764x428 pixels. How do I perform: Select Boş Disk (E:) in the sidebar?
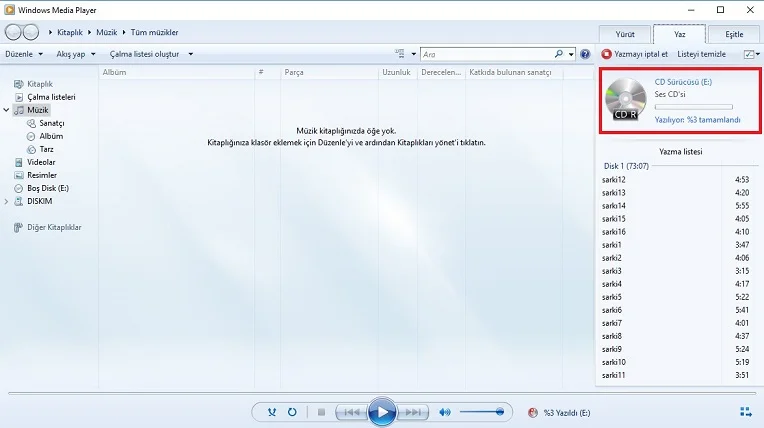48,188
